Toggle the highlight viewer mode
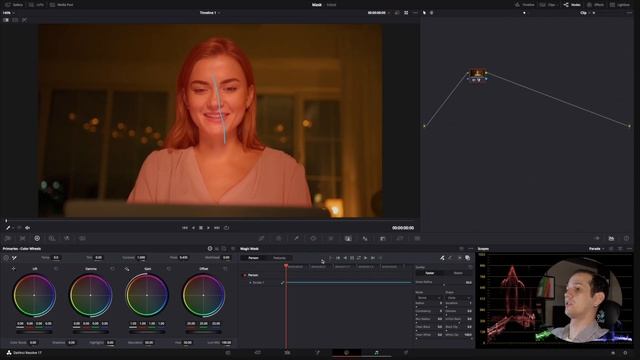Screen dimensions: 640x360 [x=24, y=20]
